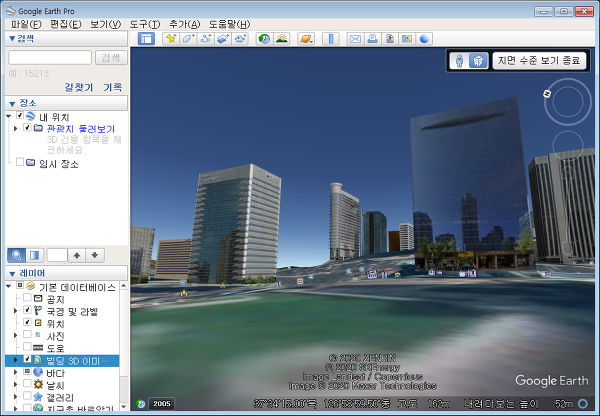Viewport: 600px width, 416px height.
Task: Click the magnifier search icon in Places panel
Action: click(16, 255)
